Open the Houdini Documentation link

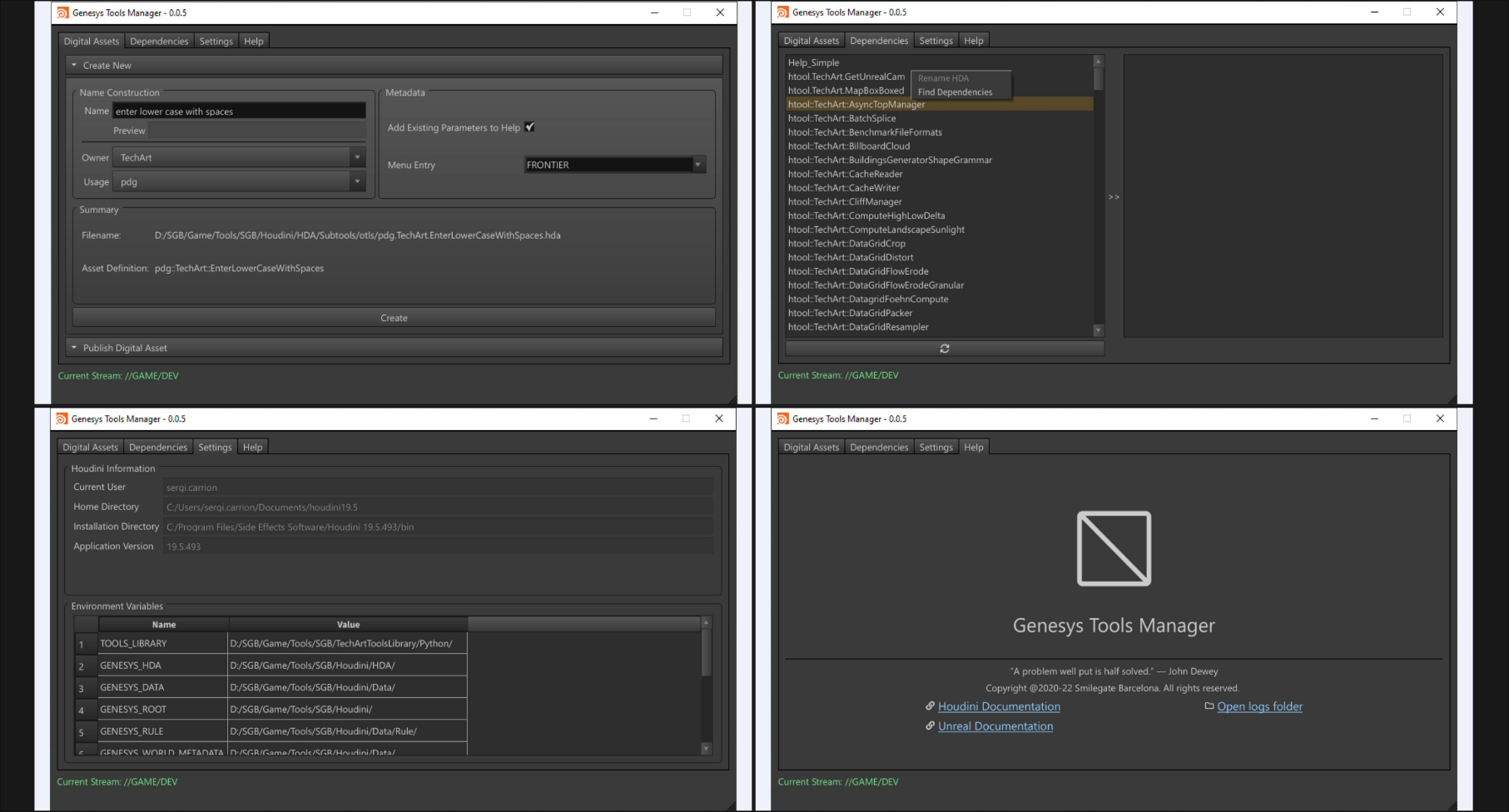[x=999, y=706]
